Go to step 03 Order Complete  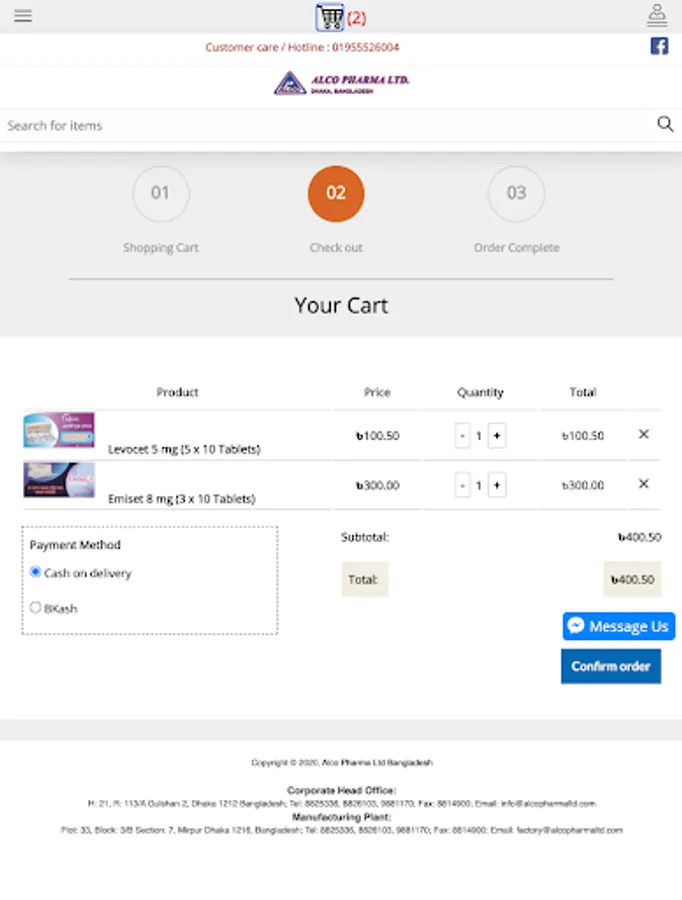[516, 193]
